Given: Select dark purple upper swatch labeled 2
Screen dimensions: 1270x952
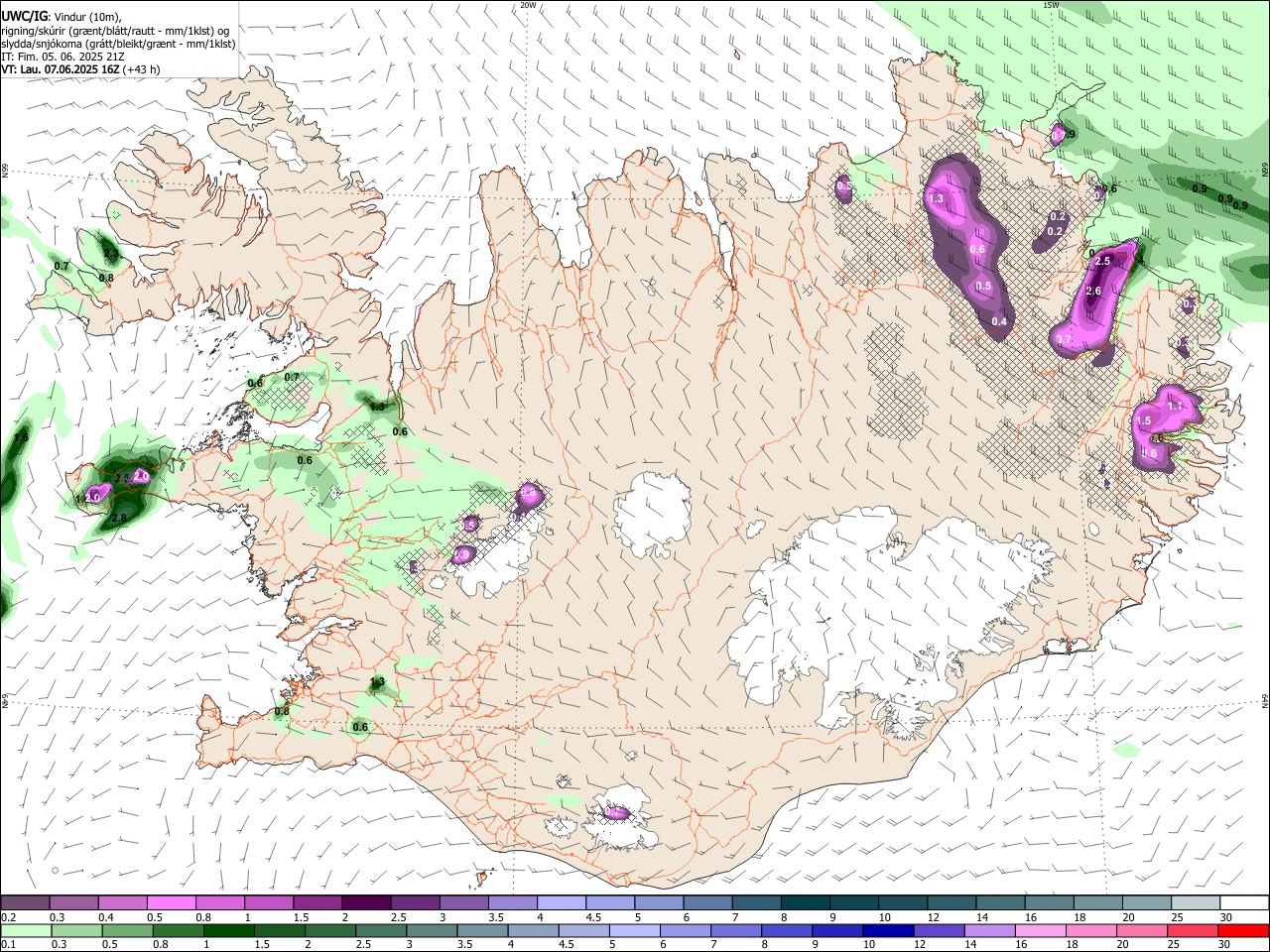Looking at the screenshot, I should coord(367,903).
